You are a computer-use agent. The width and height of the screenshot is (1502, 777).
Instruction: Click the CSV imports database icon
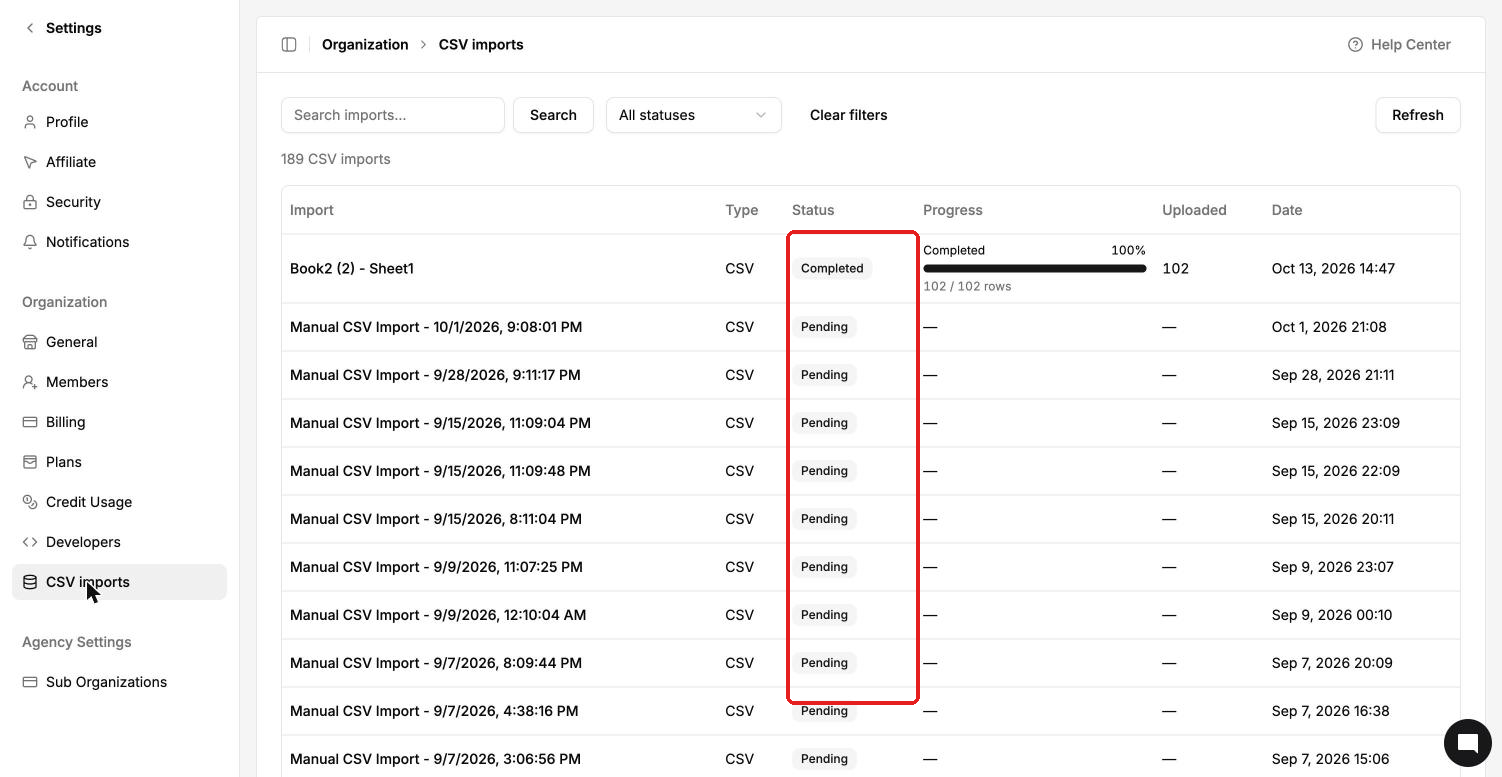pyautogui.click(x=30, y=582)
